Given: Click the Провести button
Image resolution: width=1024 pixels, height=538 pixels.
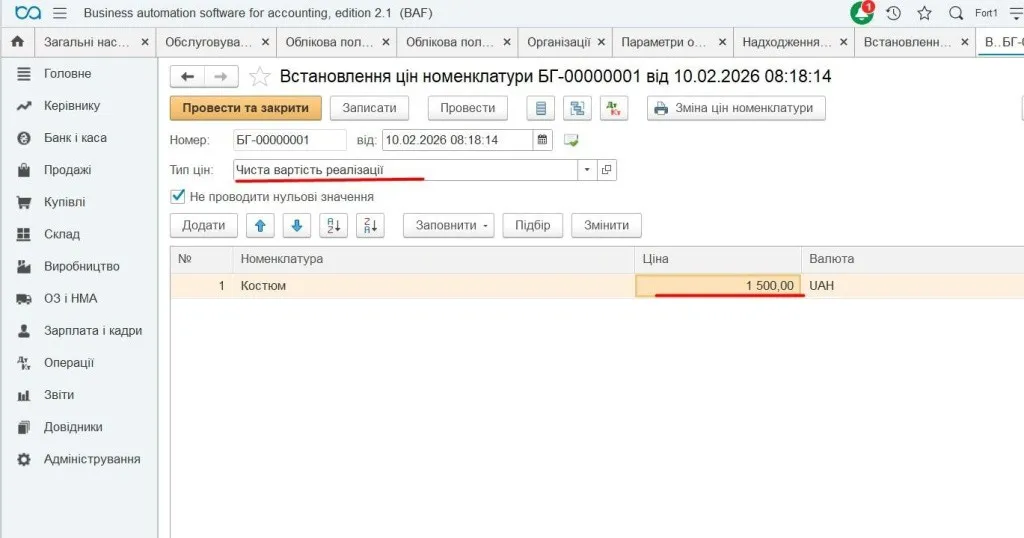Looking at the screenshot, I should tap(468, 108).
